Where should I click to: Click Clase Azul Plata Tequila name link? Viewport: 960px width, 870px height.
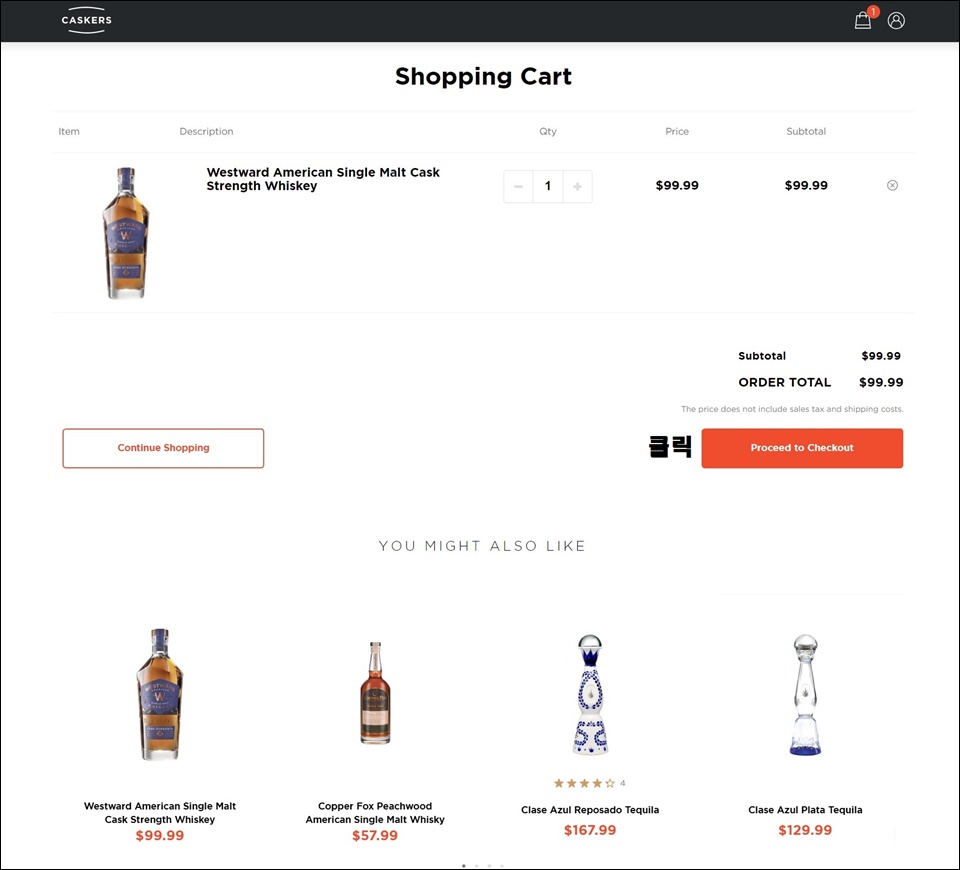coord(805,810)
